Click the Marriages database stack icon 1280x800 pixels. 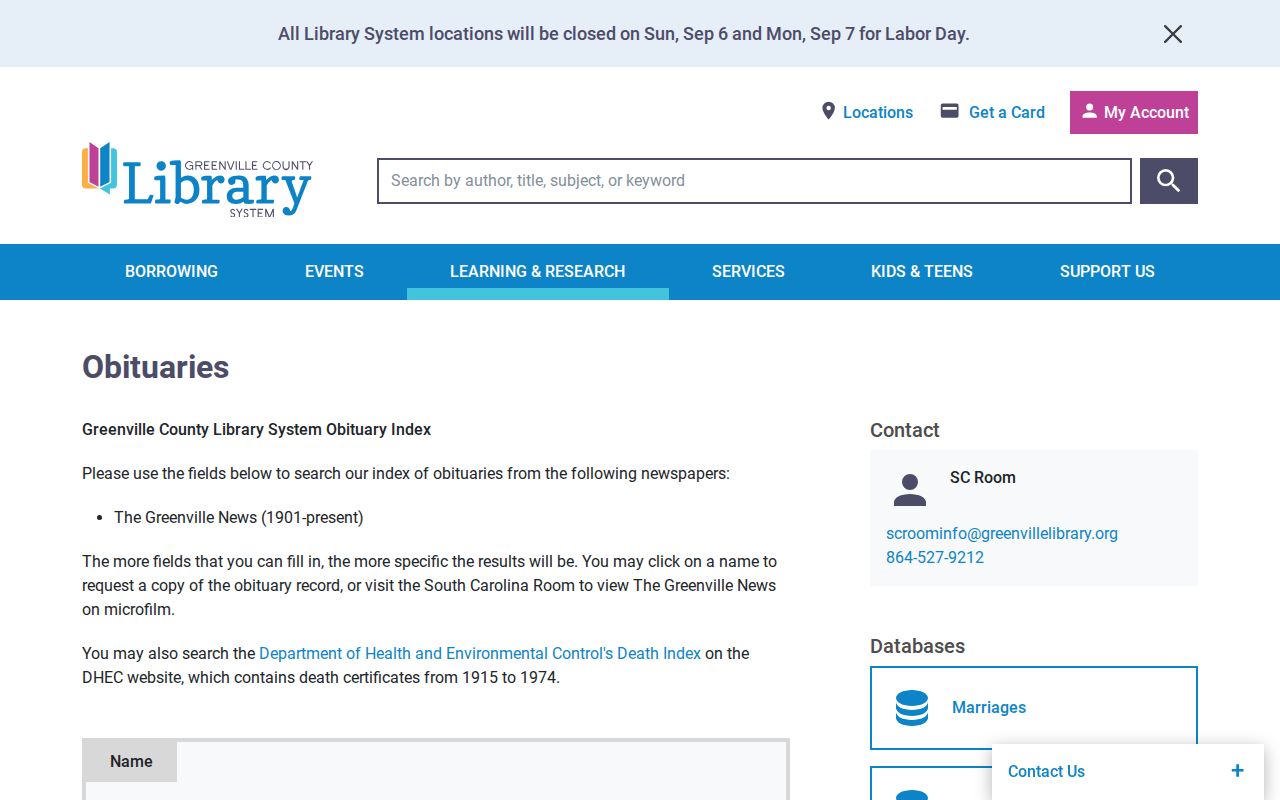coord(912,708)
